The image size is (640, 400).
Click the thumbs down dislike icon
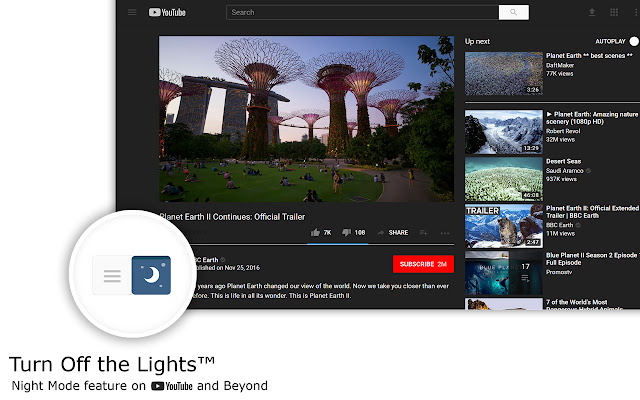pos(346,233)
